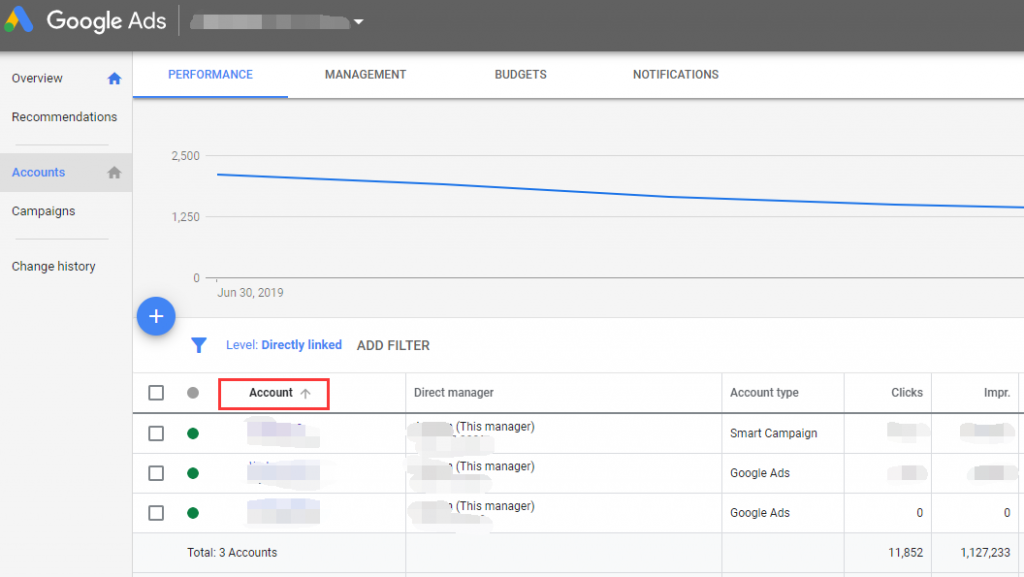Check the Smart Campaign account row checkbox
1024x577 pixels.
156,433
